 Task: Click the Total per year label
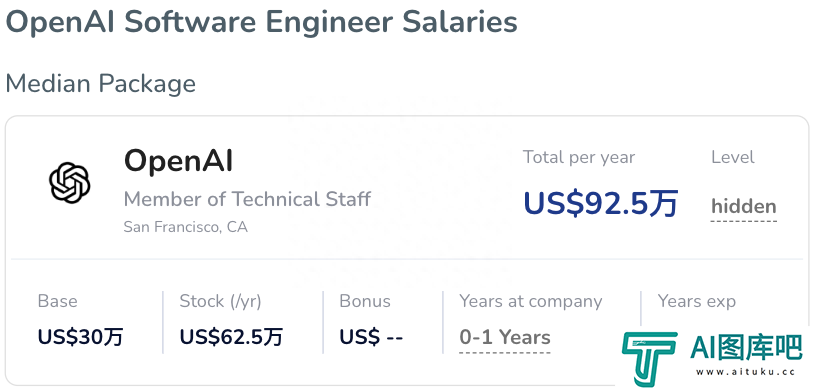pyautogui.click(x=579, y=157)
